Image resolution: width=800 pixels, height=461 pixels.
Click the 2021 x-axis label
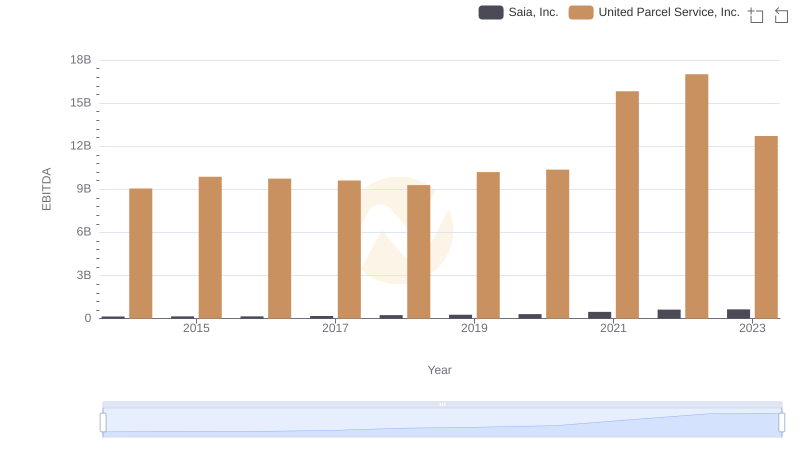coord(613,328)
